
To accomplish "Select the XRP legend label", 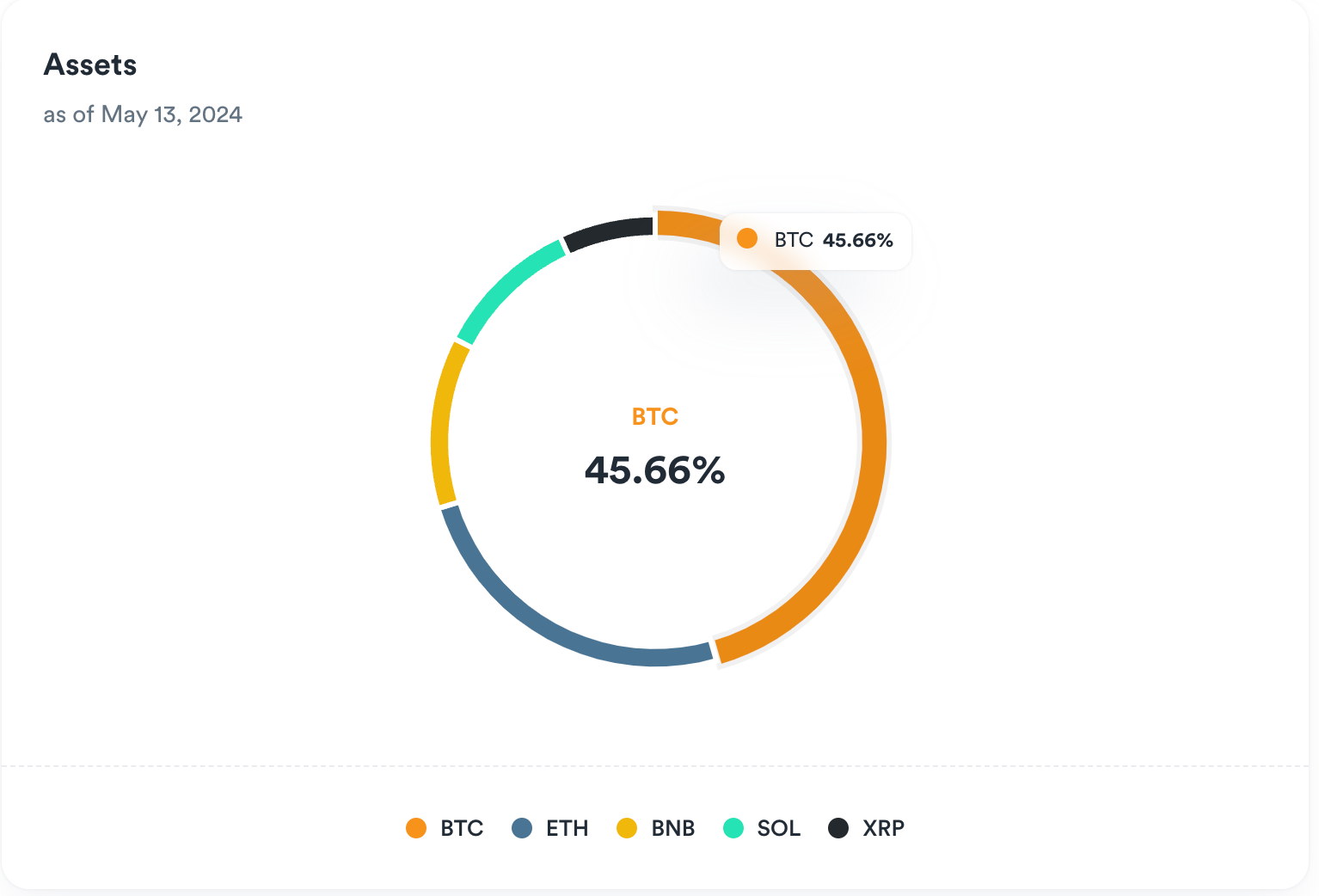I will click(884, 828).
